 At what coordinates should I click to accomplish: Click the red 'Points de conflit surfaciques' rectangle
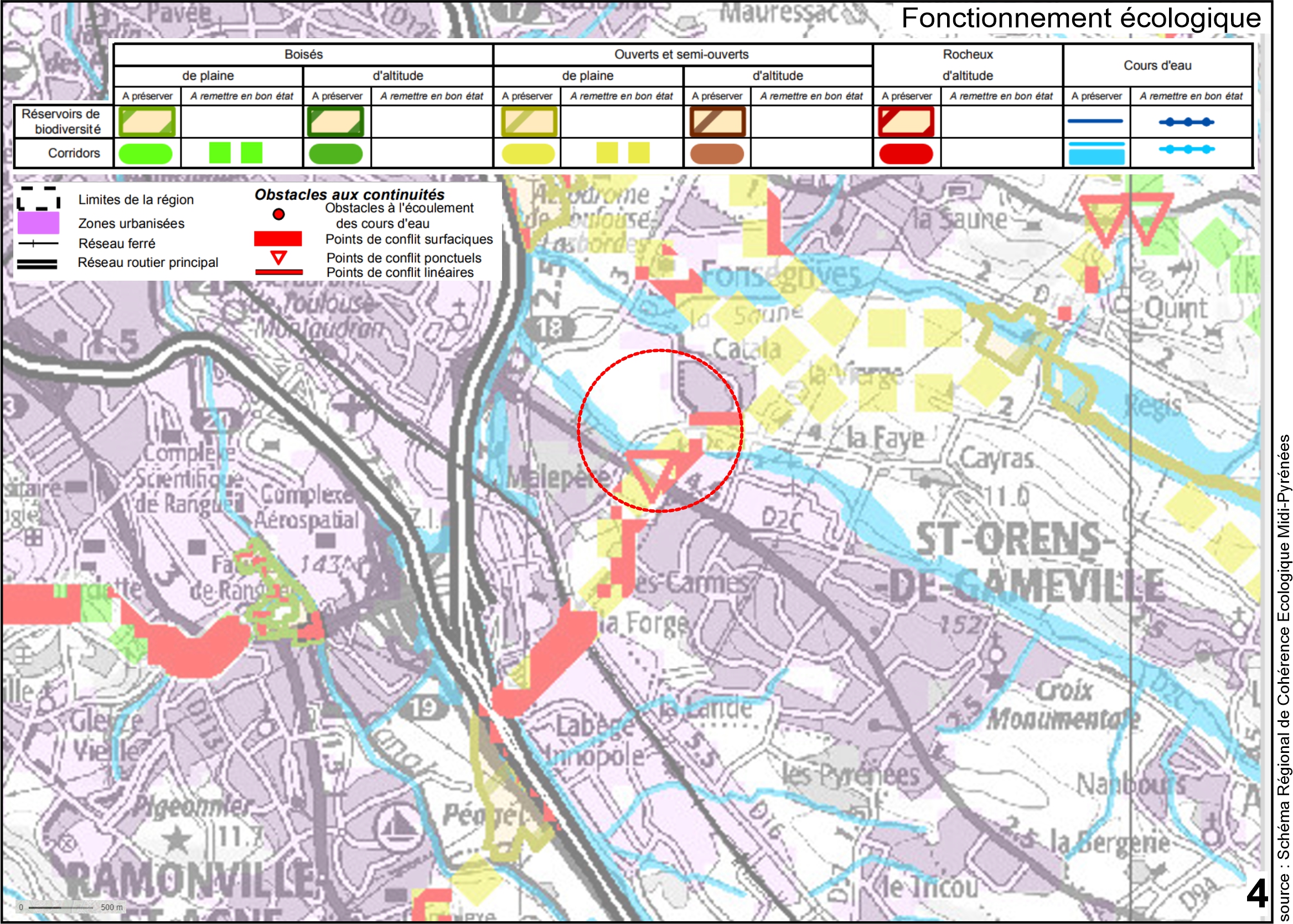pyautogui.click(x=278, y=239)
